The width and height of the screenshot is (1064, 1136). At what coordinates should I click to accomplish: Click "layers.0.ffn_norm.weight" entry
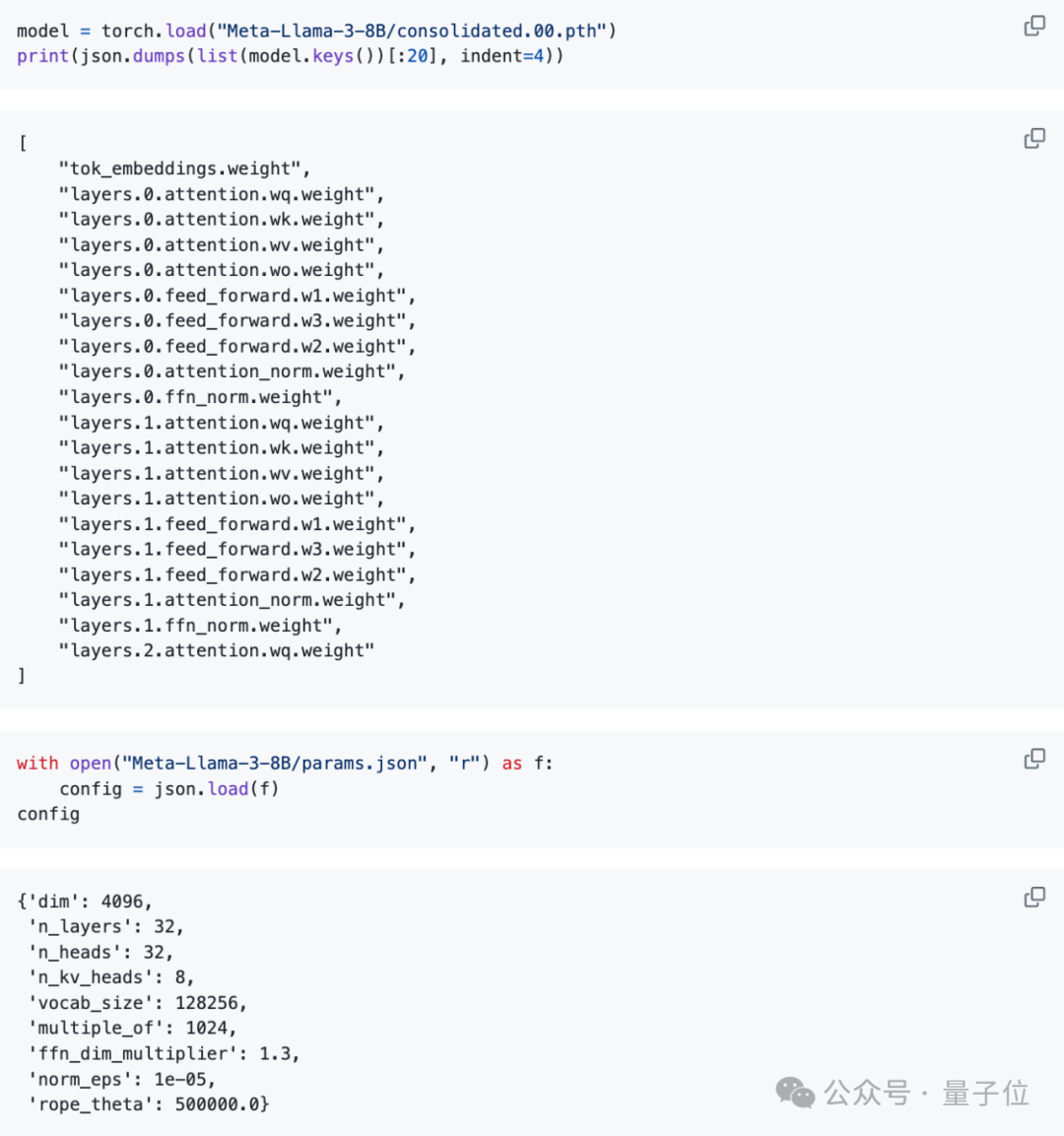200,397
